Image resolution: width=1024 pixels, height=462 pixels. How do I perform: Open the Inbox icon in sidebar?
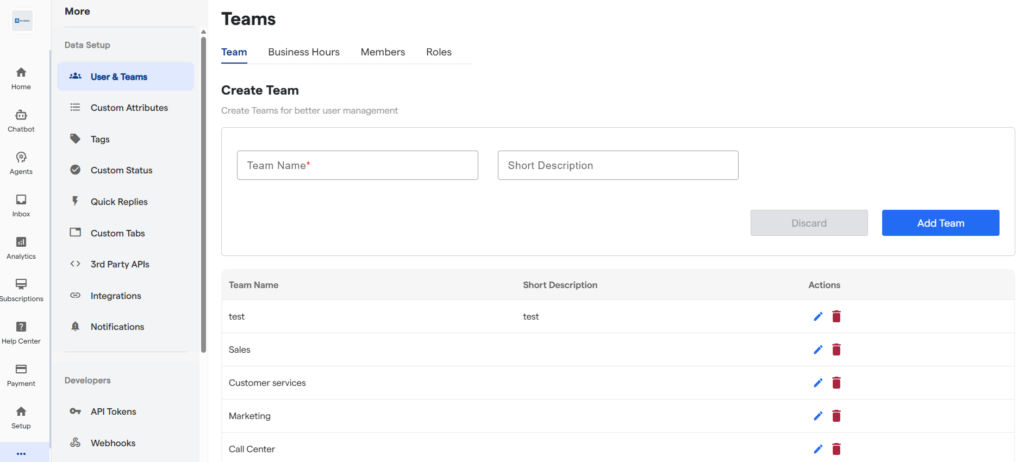click(21, 205)
